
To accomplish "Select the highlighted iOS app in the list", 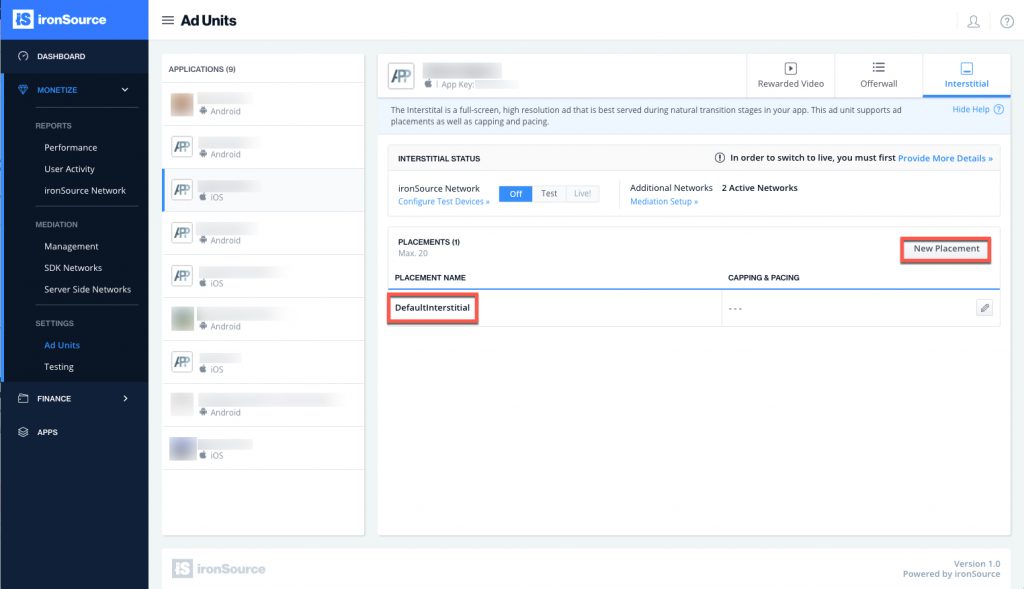I will 263,190.
